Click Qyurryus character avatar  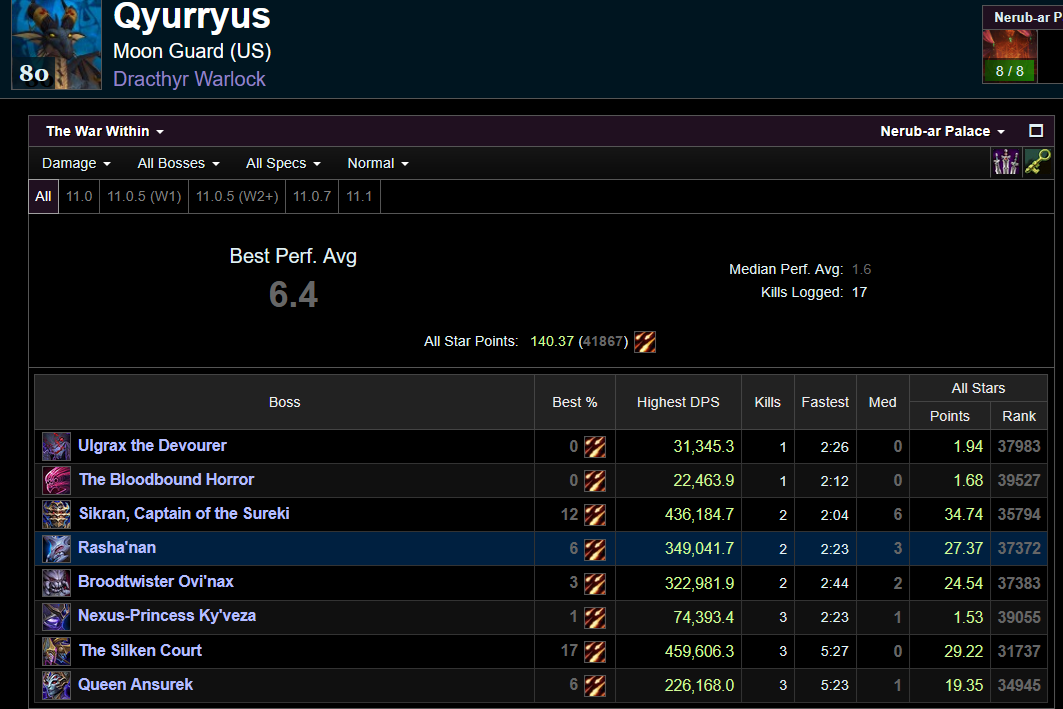[x=56, y=45]
